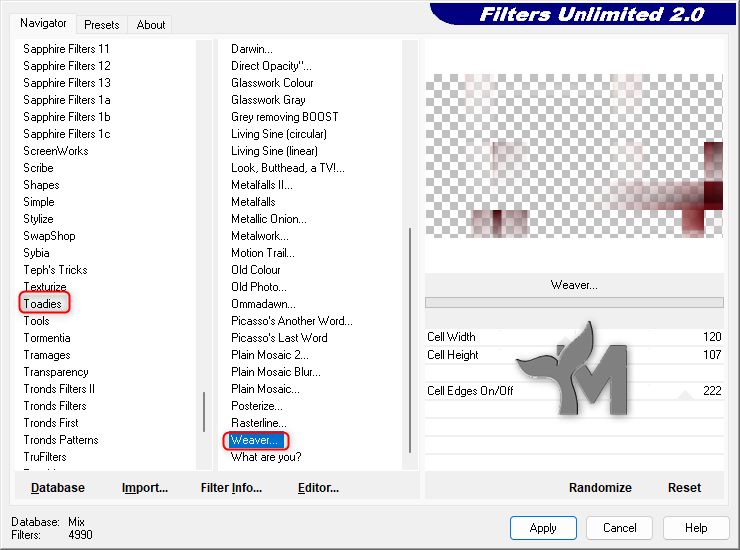
Task: Select Sapphire Filters 1a category
Action: coord(67,100)
